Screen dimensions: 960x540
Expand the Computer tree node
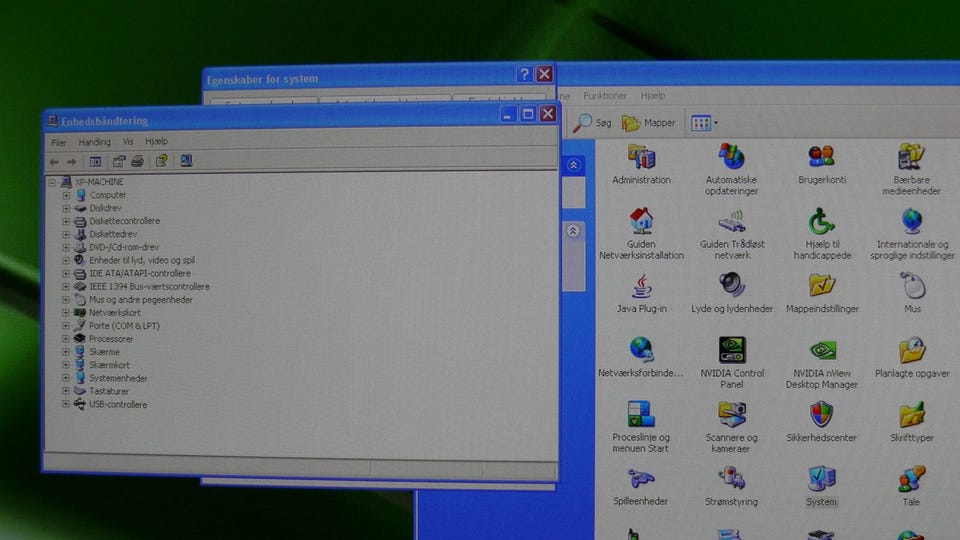tap(66, 195)
